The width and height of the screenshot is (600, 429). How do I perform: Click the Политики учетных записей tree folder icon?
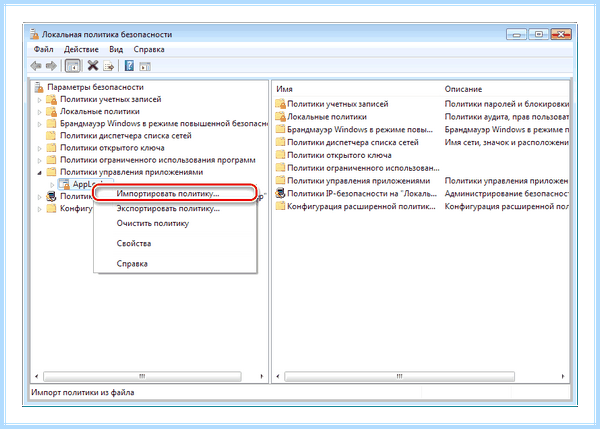point(51,100)
